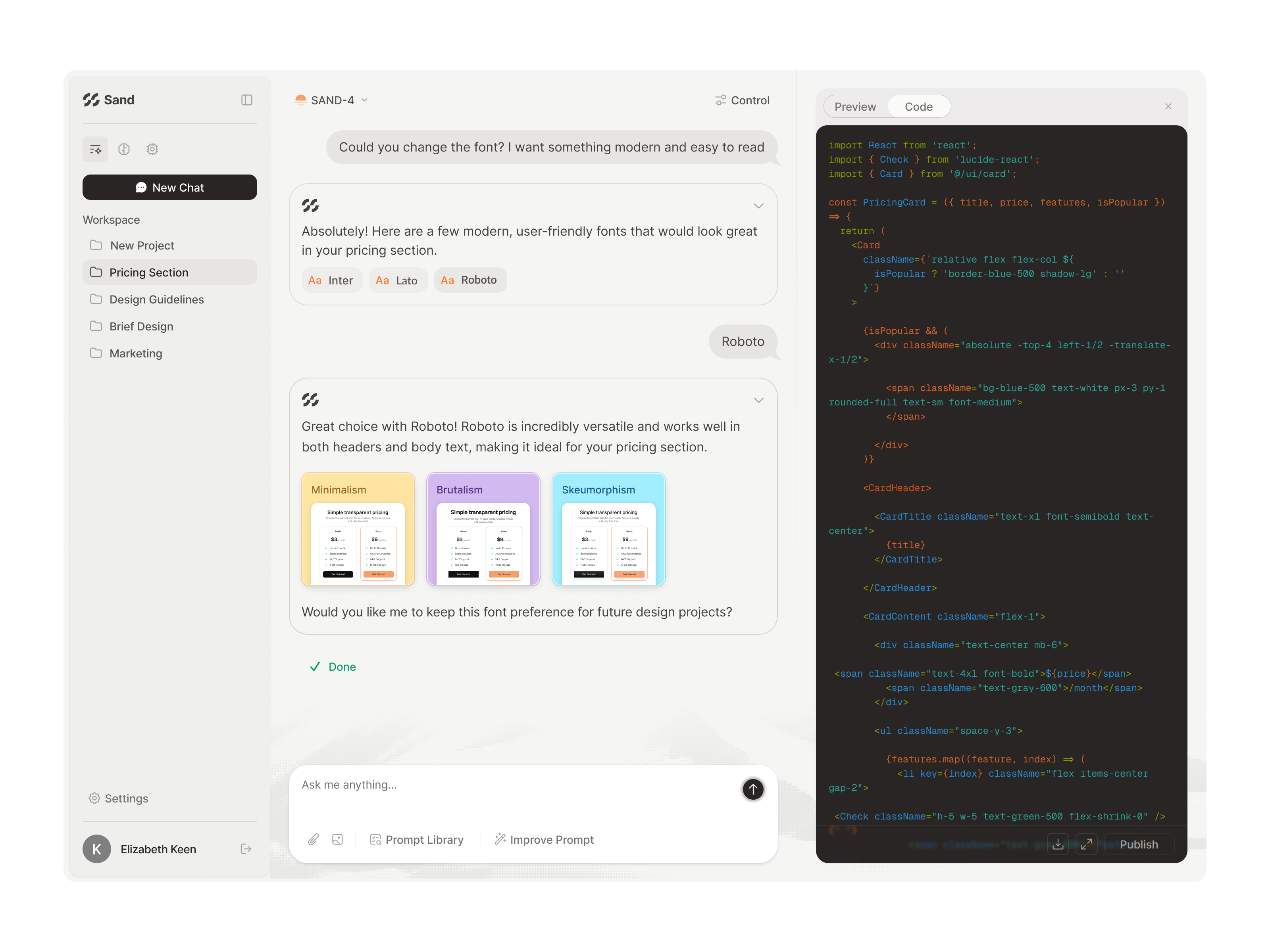The image size is (1270, 952).
Task: Collapse the Roboto confirmation response with its chevron
Action: [x=758, y=401]
